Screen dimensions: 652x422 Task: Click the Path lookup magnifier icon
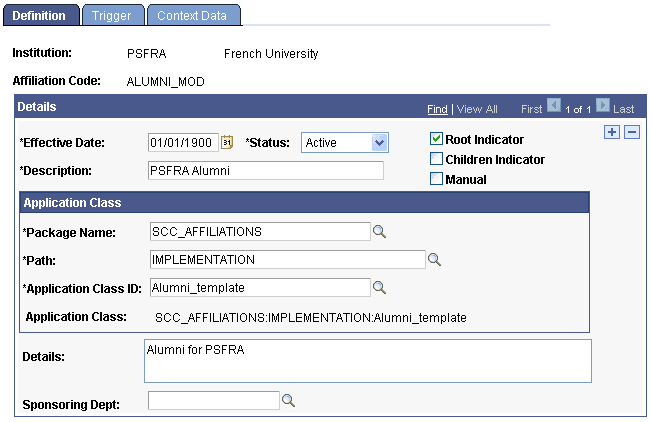434,260
